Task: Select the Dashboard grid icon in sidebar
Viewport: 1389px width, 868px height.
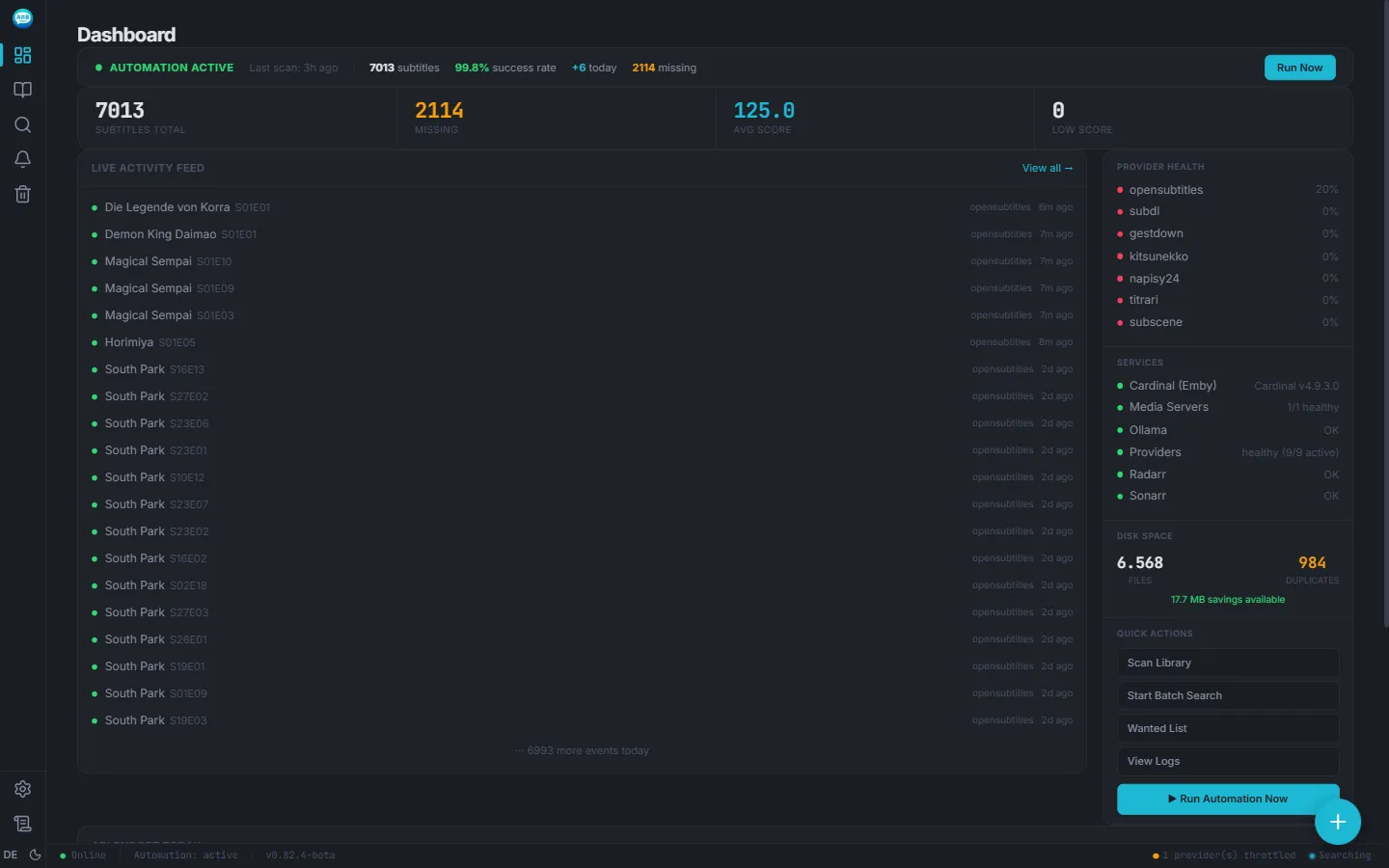Action: pos(22,55)
